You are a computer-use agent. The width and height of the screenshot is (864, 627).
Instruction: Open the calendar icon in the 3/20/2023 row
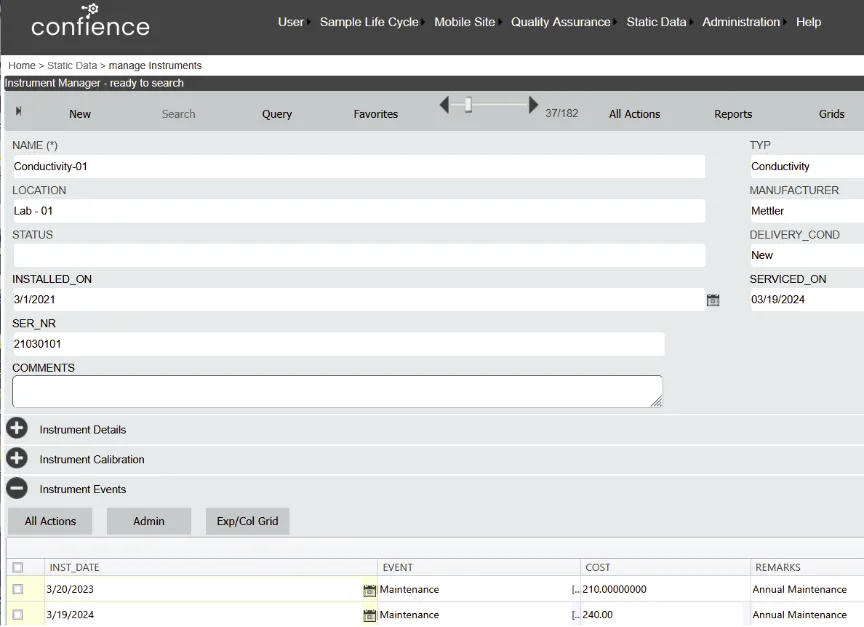369,589
